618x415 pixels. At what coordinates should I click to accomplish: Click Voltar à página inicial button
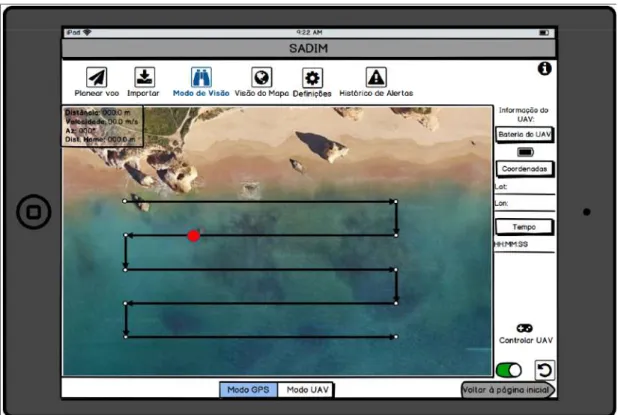tap(508, 390)
